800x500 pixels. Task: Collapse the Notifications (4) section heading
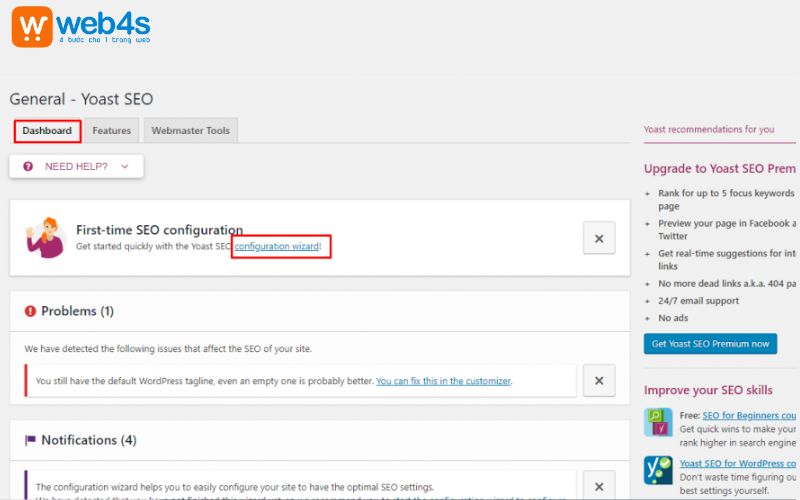tap(88, 440)
